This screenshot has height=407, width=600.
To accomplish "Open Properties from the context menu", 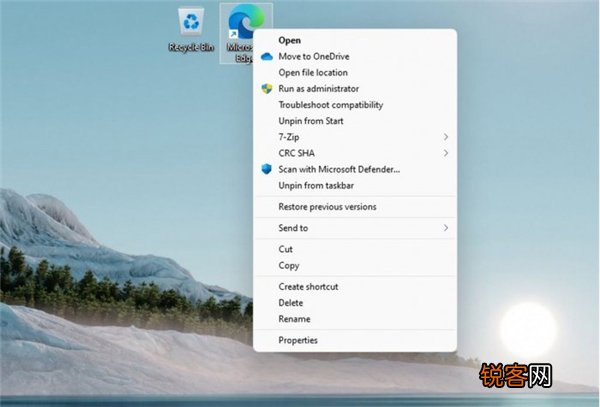I will point(298,340).
